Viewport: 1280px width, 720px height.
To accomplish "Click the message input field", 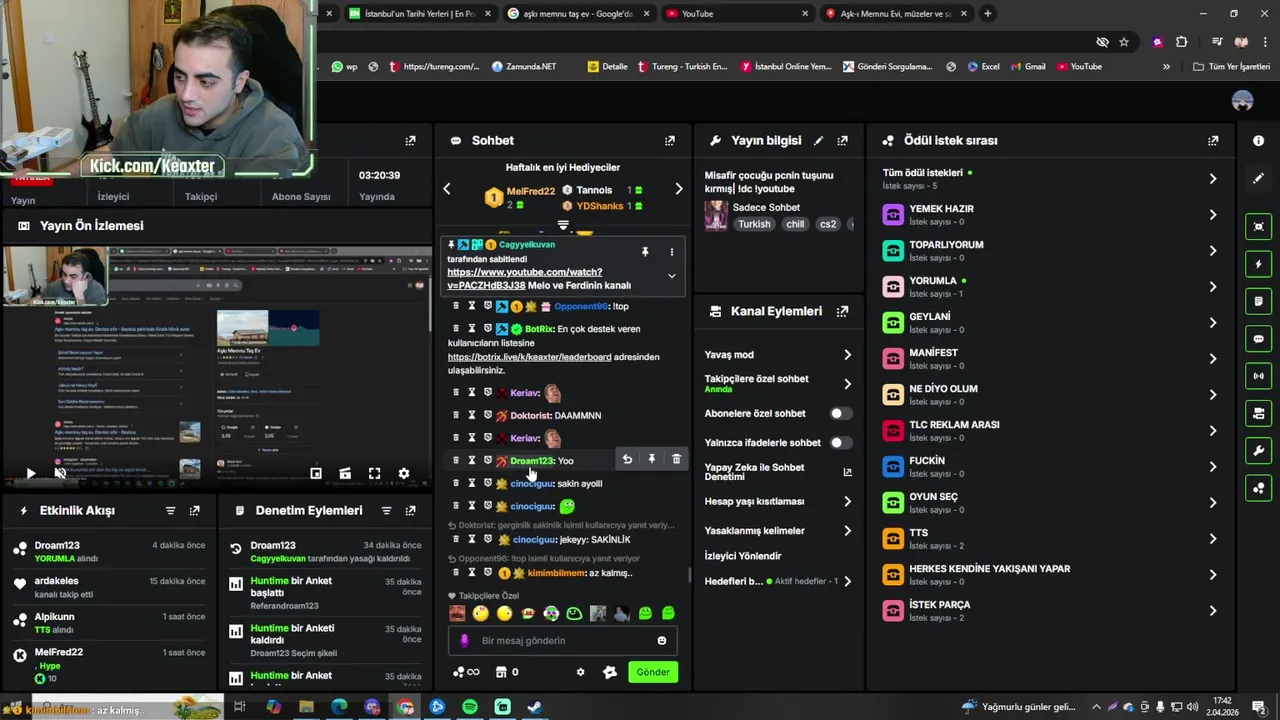I will coord(564,641).
